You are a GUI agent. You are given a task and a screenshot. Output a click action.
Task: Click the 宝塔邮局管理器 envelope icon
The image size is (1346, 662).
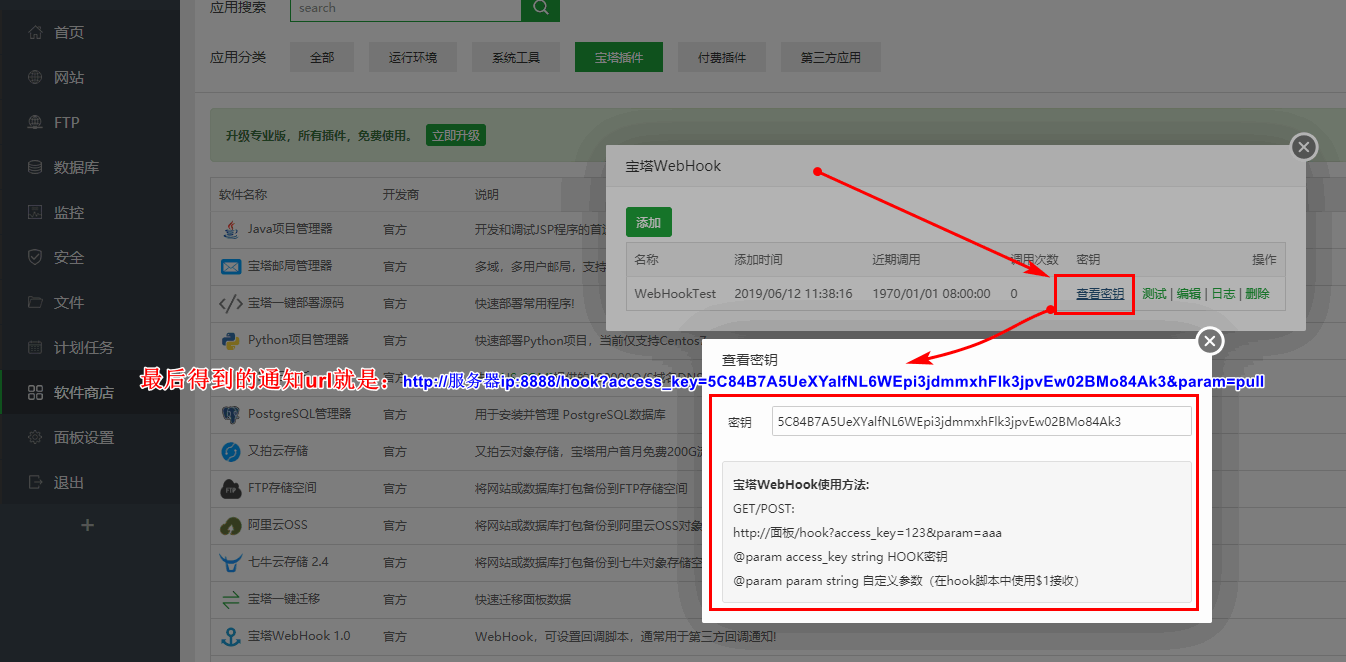(x=230, y=266)
